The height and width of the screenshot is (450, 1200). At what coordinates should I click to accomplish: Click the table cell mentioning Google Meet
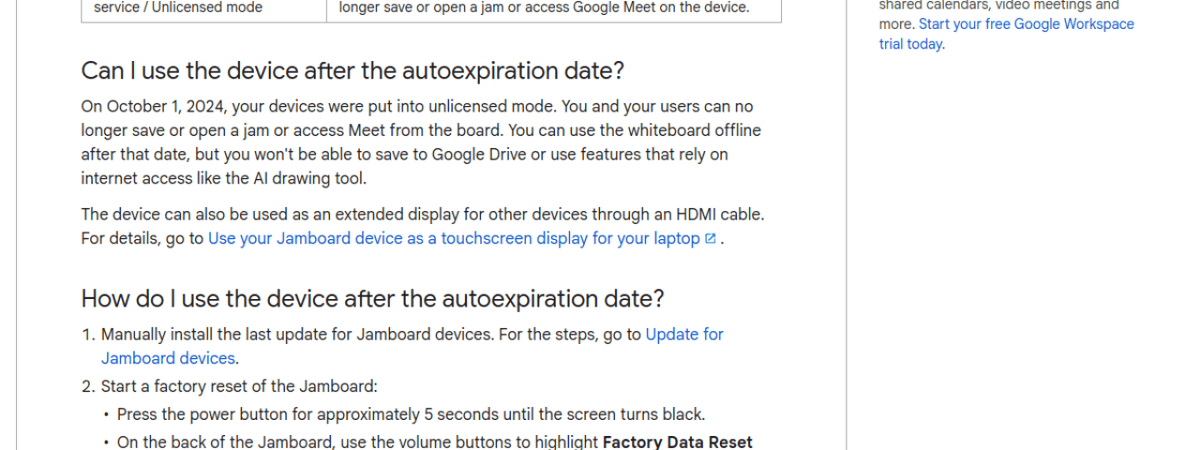(x=544, y=8)
